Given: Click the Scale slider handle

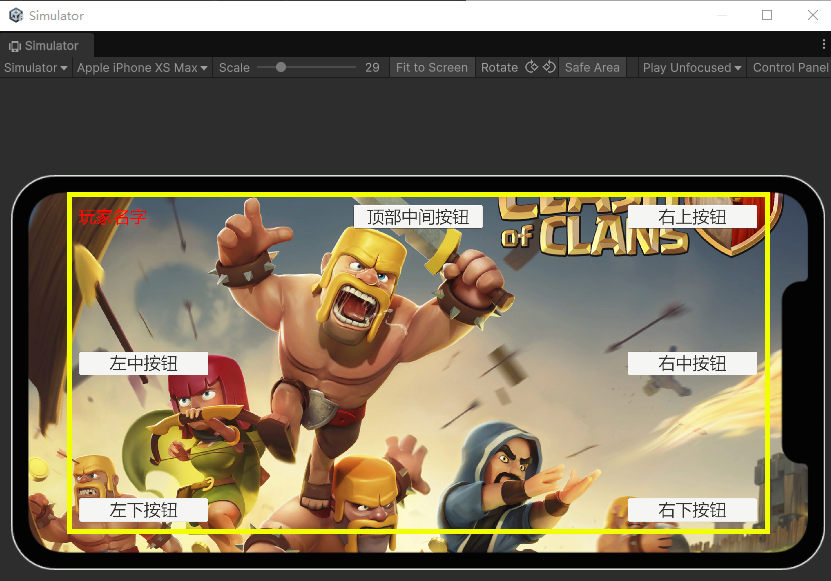Looking at the screenshot, I should pos(281,67).
